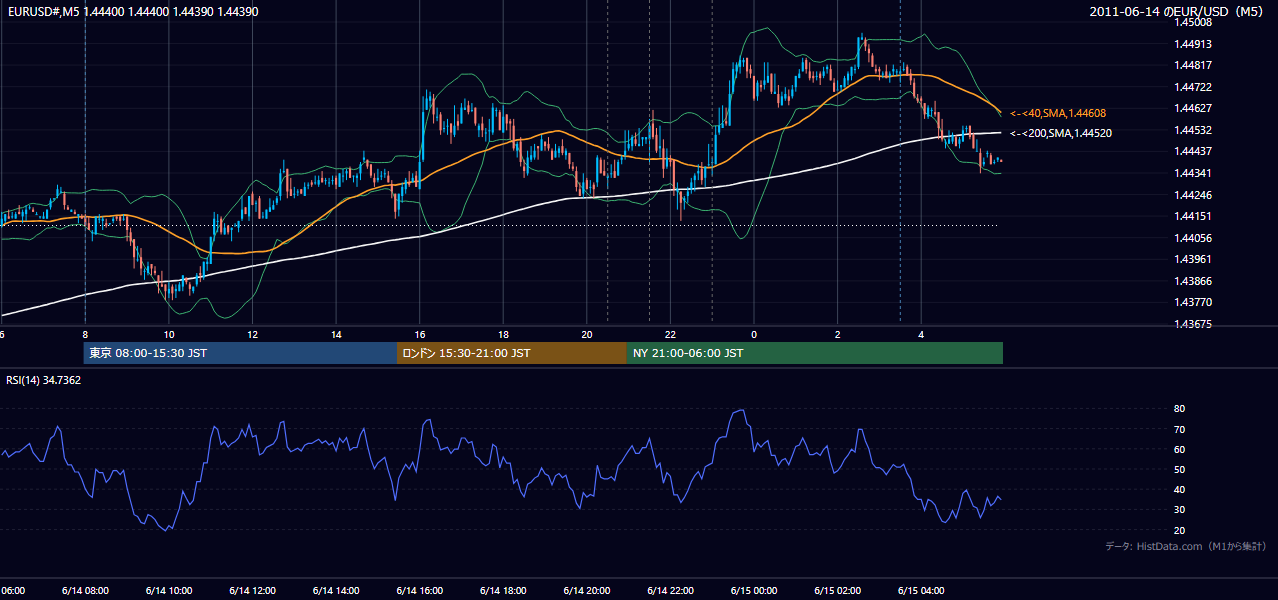Click the RSI 70 level label
1278x600 pixels.
tap(1180, 429)
